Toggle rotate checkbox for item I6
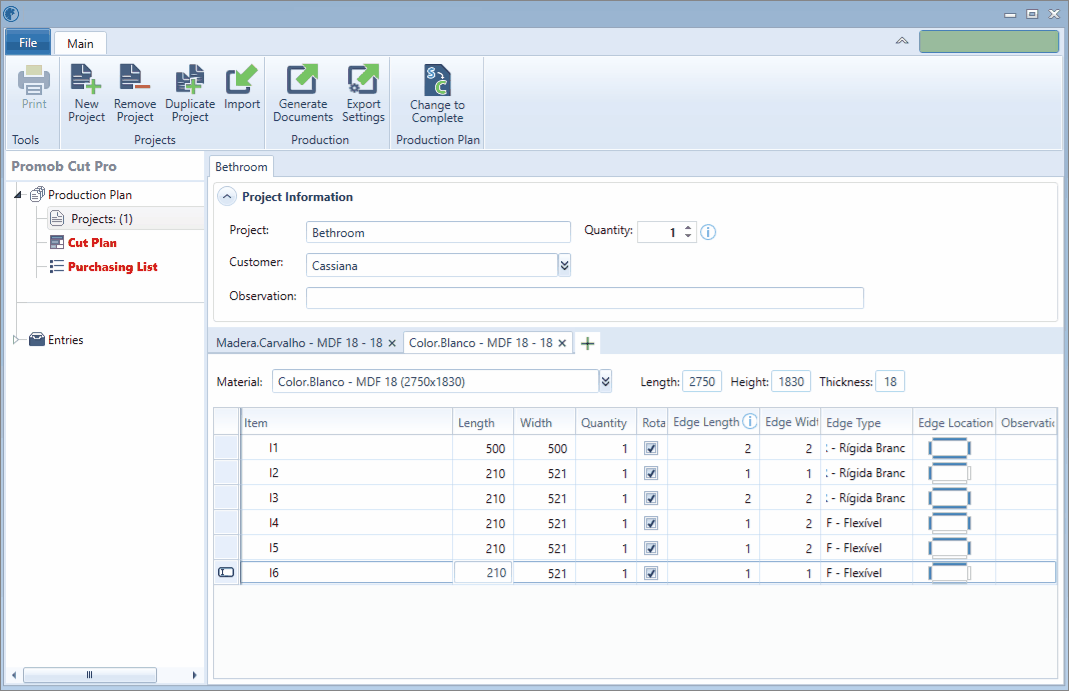Viewport: 1069px width, 691px height. [x=651, y=573]
